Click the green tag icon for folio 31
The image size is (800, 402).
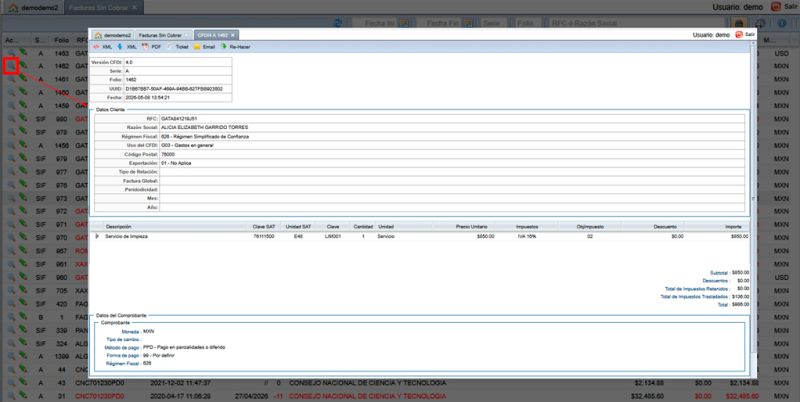23,395
